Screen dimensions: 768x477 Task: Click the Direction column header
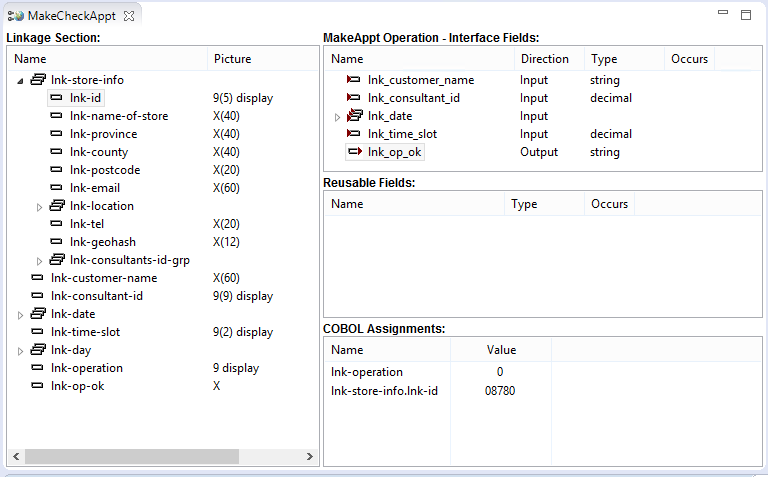tap(545, 59)
